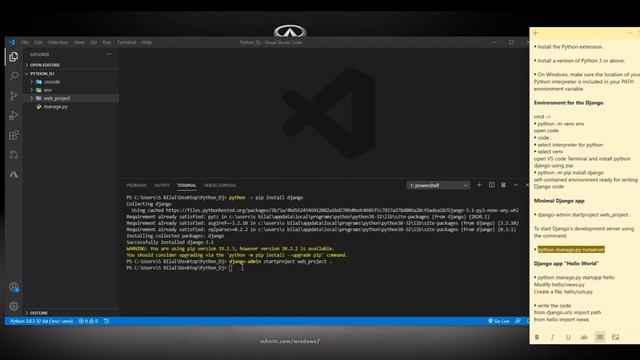This screenshot has height=360, width=640.
Task: Expand the OUTLINE section
Action: (38, 313)
